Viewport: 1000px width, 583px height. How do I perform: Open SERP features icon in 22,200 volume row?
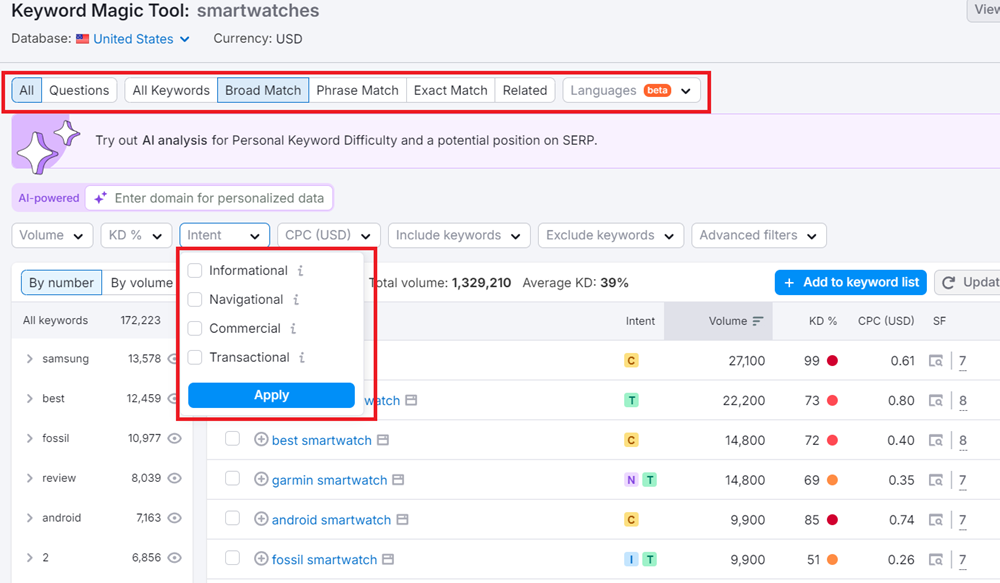click(x=936, y=401)
